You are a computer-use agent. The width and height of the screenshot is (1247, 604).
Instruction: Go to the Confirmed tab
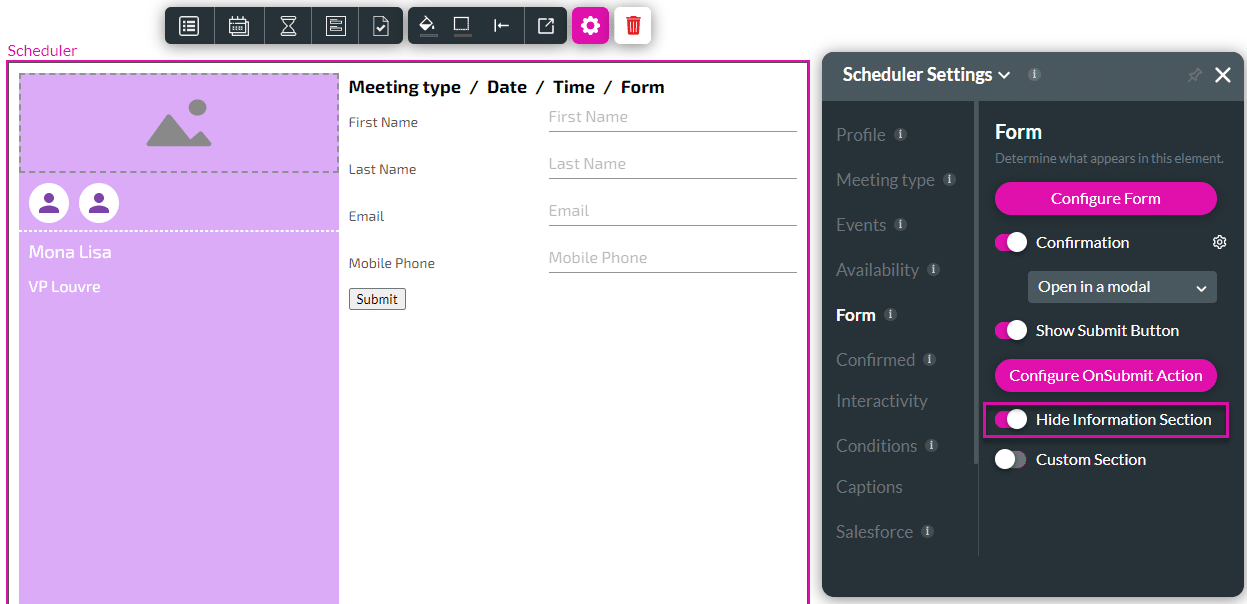(x=875, y=360)
